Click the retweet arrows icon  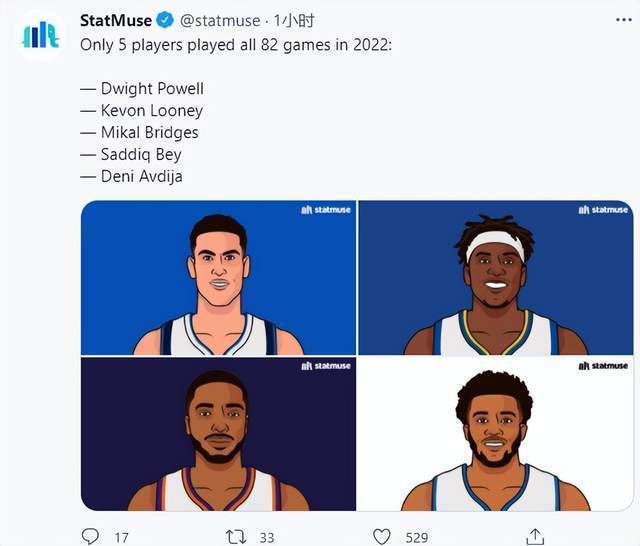pos(236,537)
